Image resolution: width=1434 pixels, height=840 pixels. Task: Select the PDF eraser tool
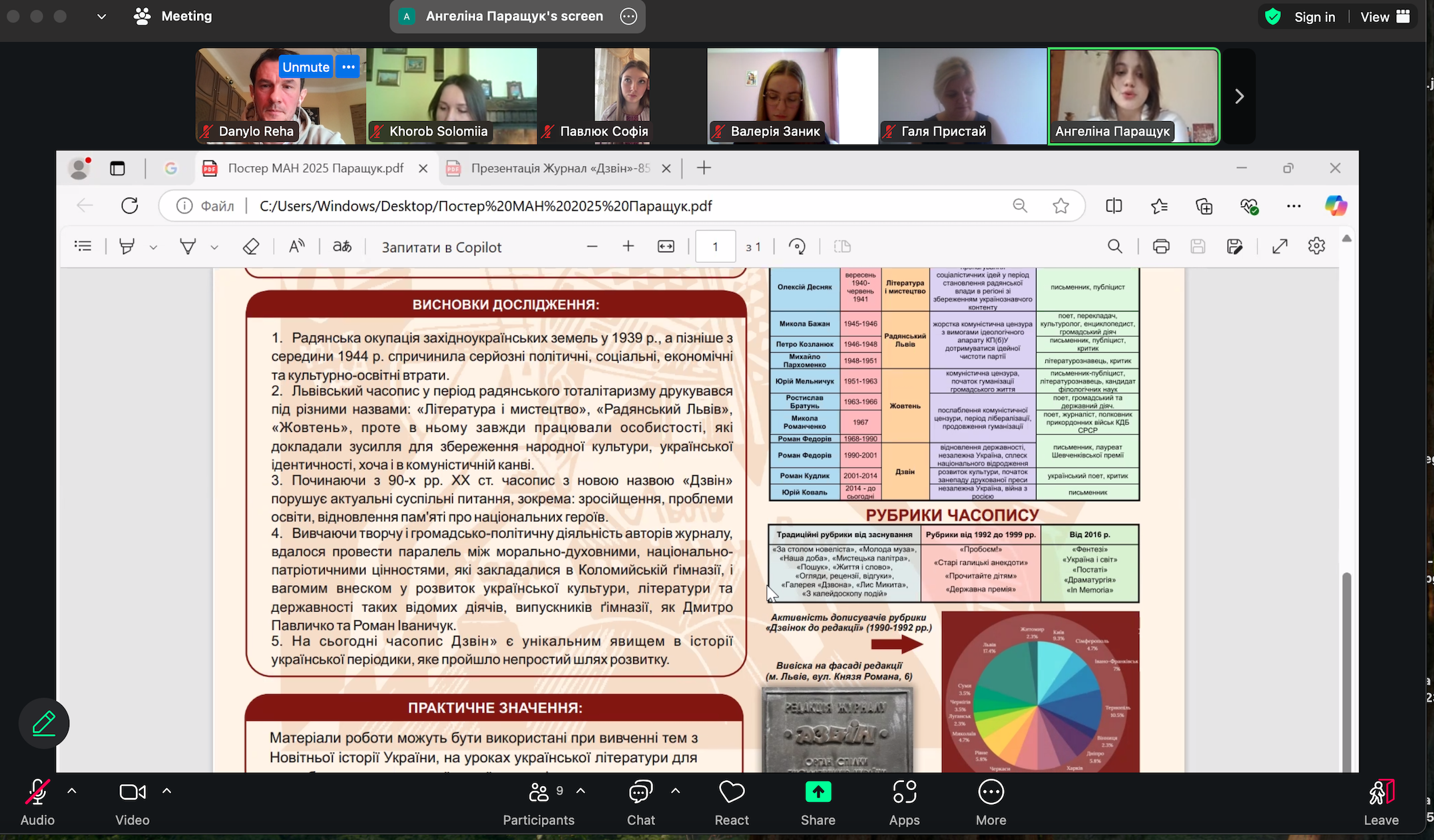click(251, 247)
